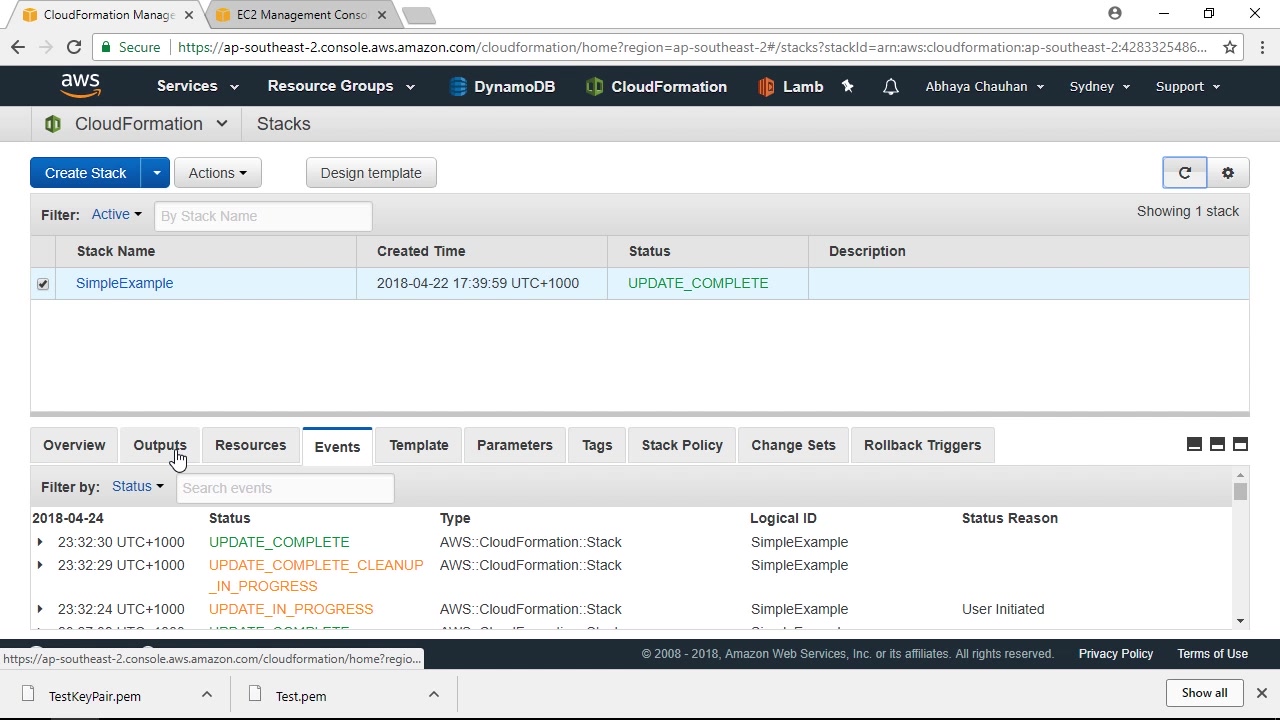Click Show all downloads button

coord(1204,693)
